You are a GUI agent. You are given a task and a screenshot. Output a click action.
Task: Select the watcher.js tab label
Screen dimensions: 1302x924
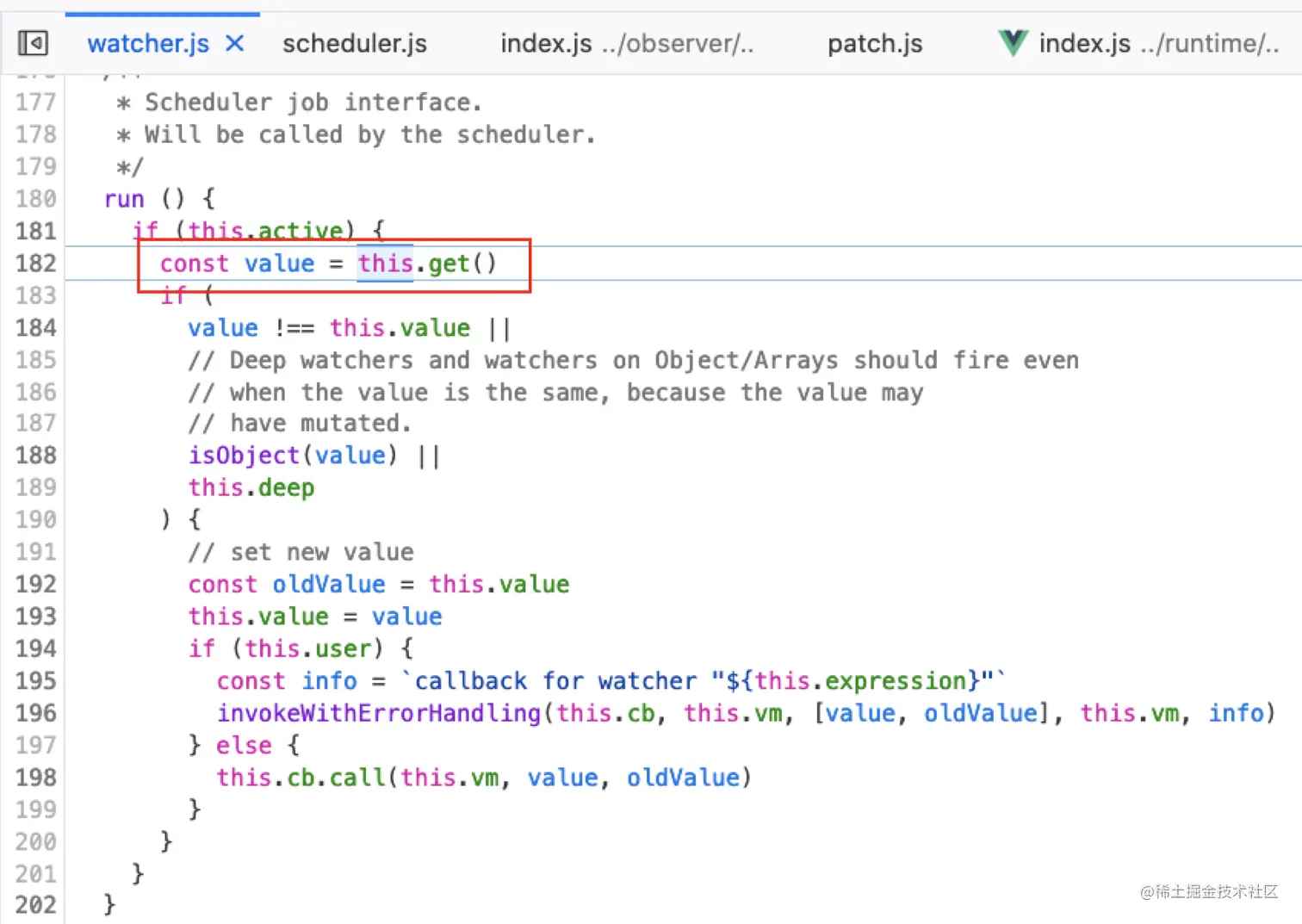[x=148, y=43]
